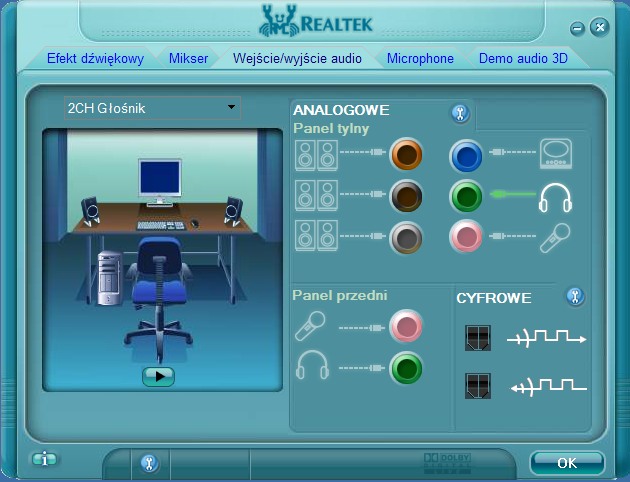The height and width of the screenshot is (482, 630).
Task: Click the front panel headphones icon
Action: (312, 365)
